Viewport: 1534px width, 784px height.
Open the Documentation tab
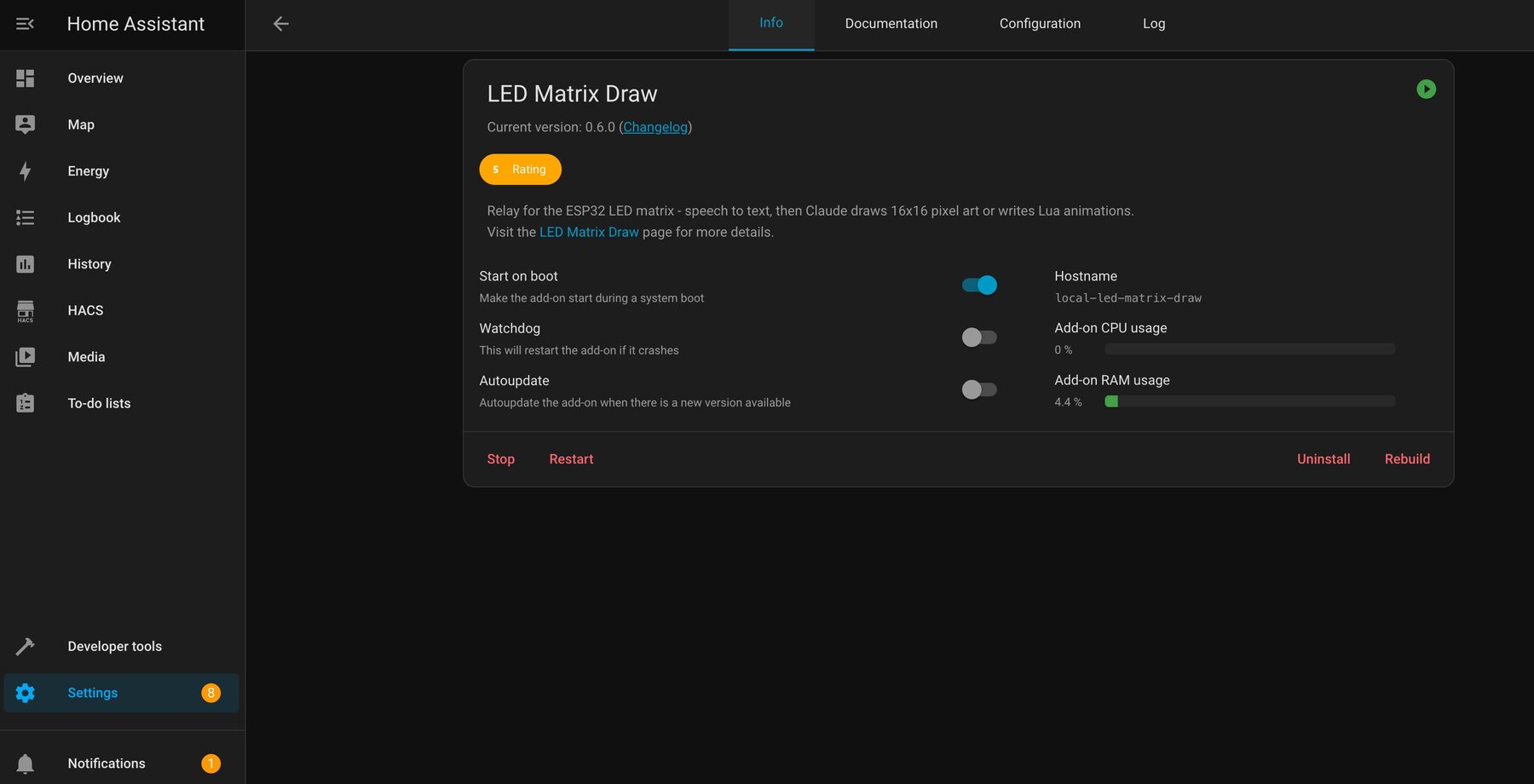pyautogui.click(x=891, y=24)
